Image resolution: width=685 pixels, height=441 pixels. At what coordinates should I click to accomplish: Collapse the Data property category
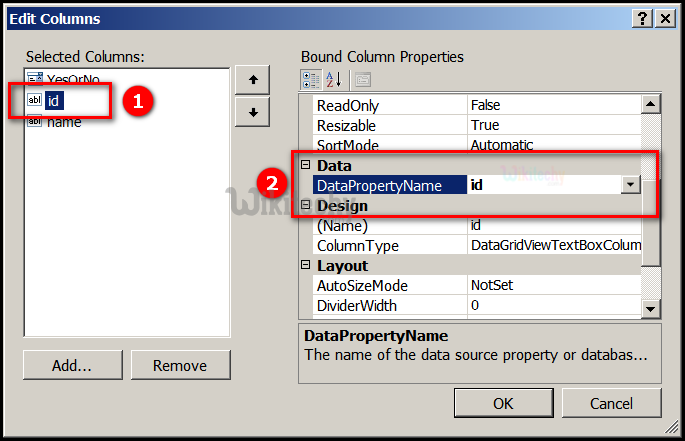pos(306,165)
